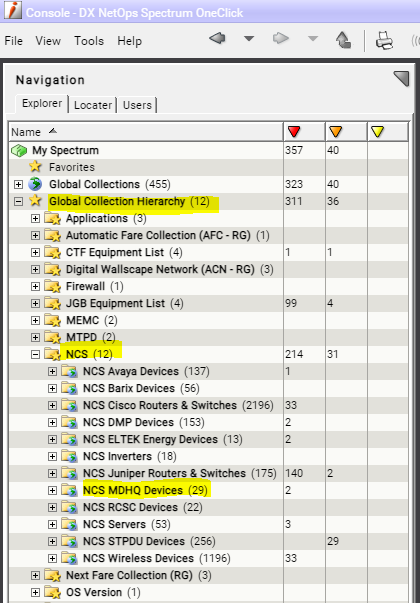Image resolution: width=420 pixels, height=603 pixels.
Task: Click the Global Collections globe icon
Action: pos(35,184)
